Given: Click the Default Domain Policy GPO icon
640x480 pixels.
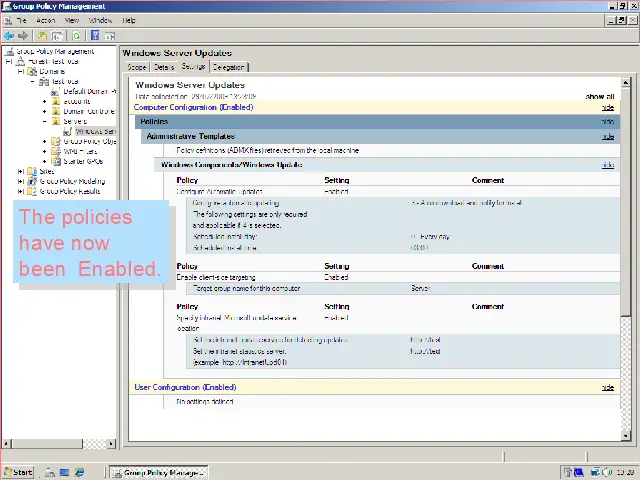Looking at the screenshot, I should [x=56, y=91].
